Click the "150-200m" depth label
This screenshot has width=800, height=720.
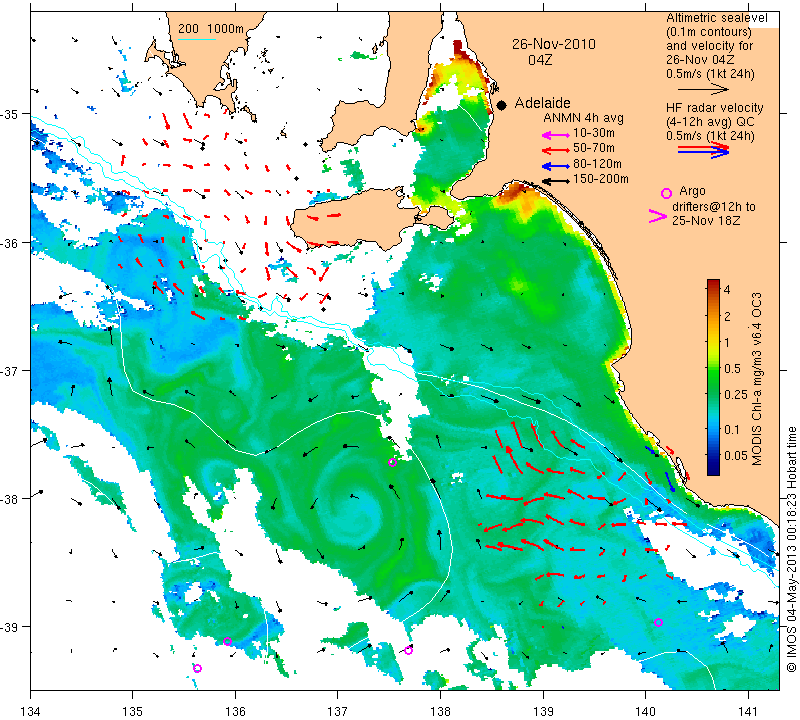601,179
